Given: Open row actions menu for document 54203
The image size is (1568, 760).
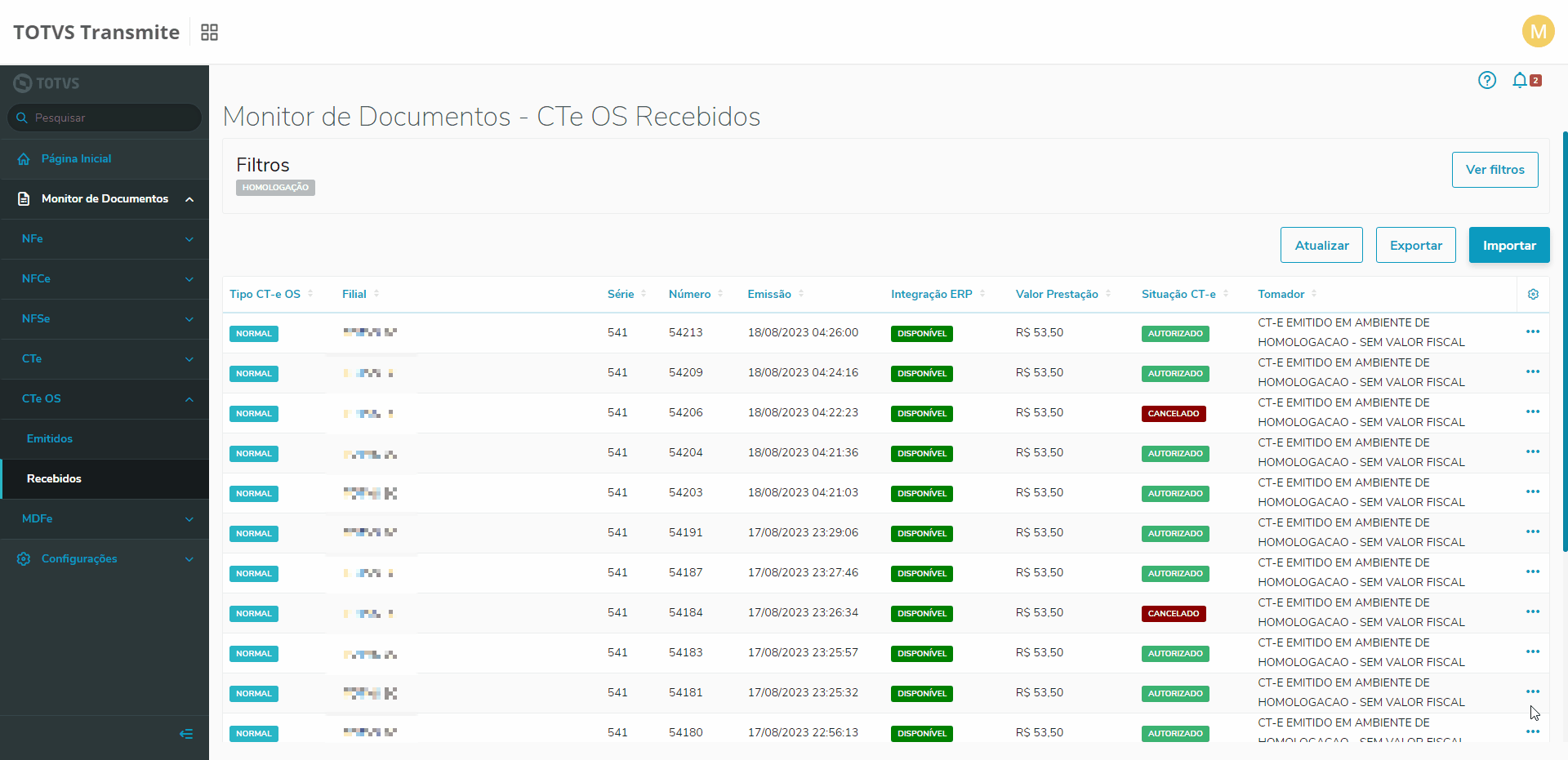Looking at the screenshot, I should click(x=1533, y=491).
